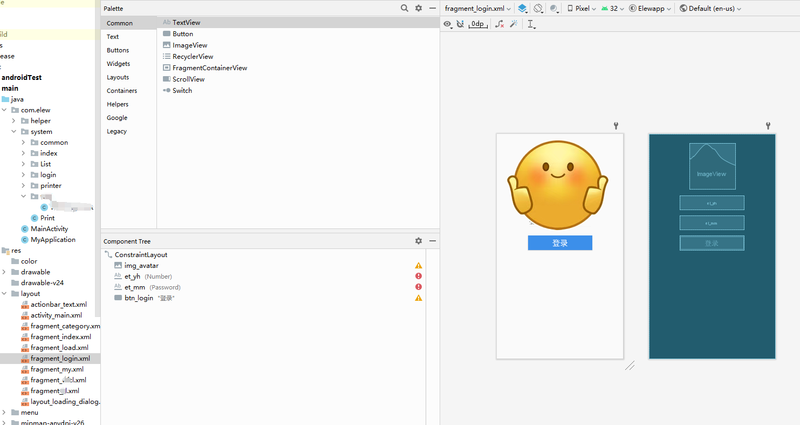
Task: Minimize the Component Tree panel
Action: coord(433,241)
